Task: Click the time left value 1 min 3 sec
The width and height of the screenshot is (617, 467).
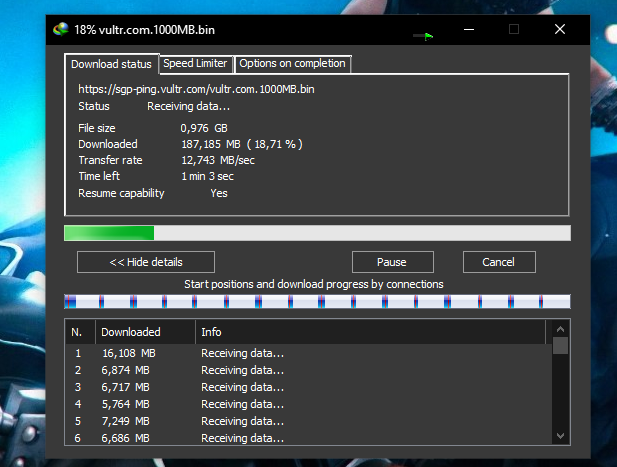Action: [207, 176]
